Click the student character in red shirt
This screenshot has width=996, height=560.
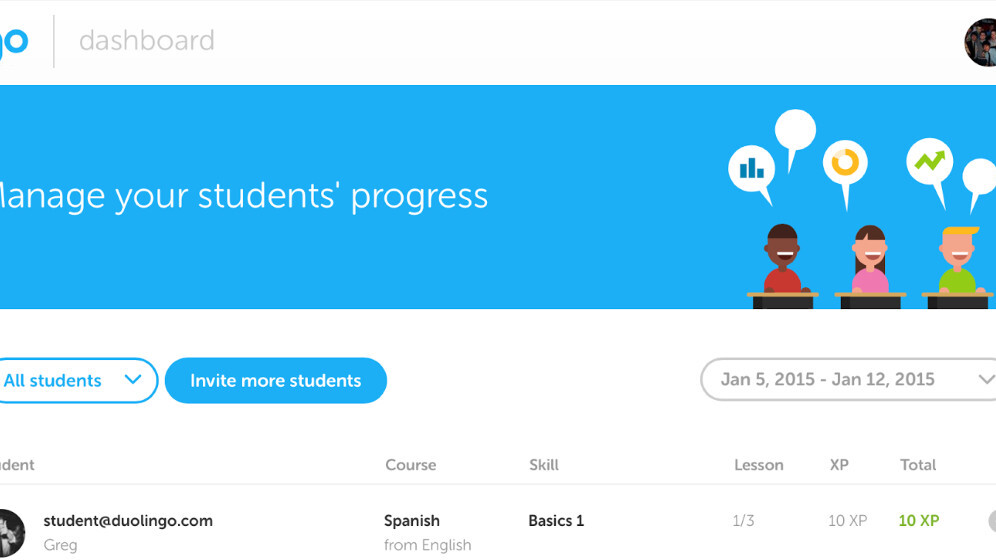(x=783, y=264)
